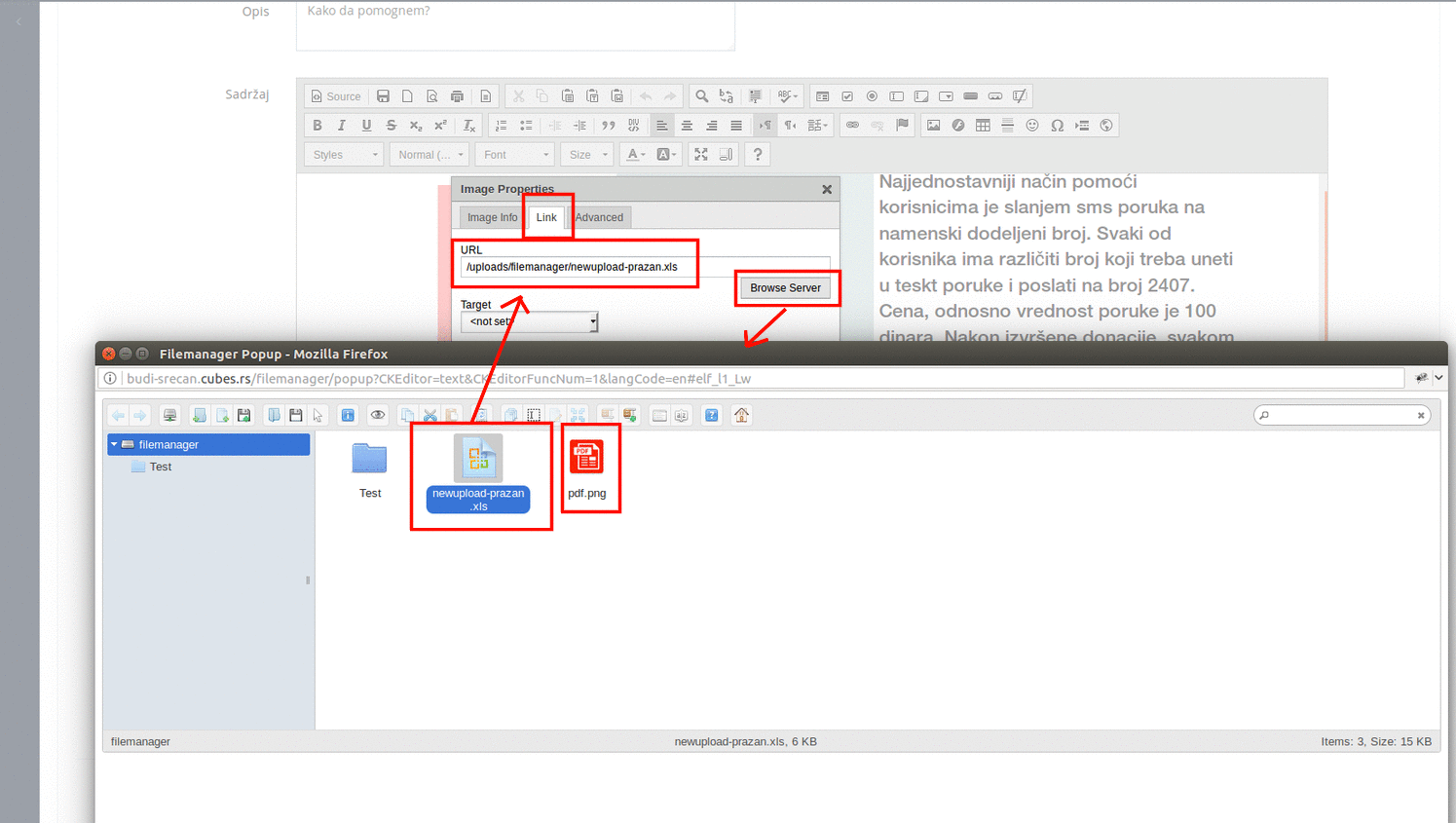The image size is (1456, 823).
Task: Click the Maximize editor icon
Action: click(x=701, y=155)
